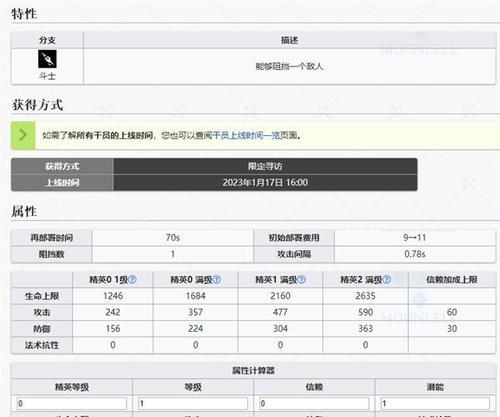The image size is (500, 417).
Task: Click the 生命上限 row label
Action: tap(42, 296)
